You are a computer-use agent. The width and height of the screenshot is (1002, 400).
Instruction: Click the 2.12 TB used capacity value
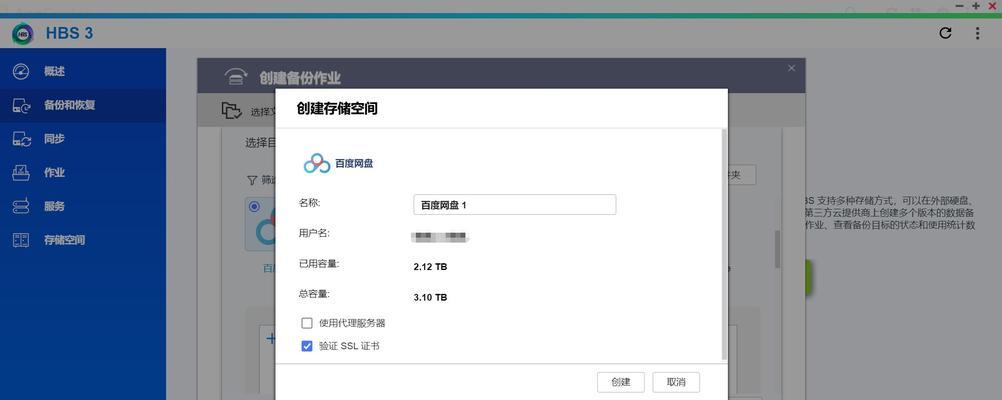pos(431,266)
